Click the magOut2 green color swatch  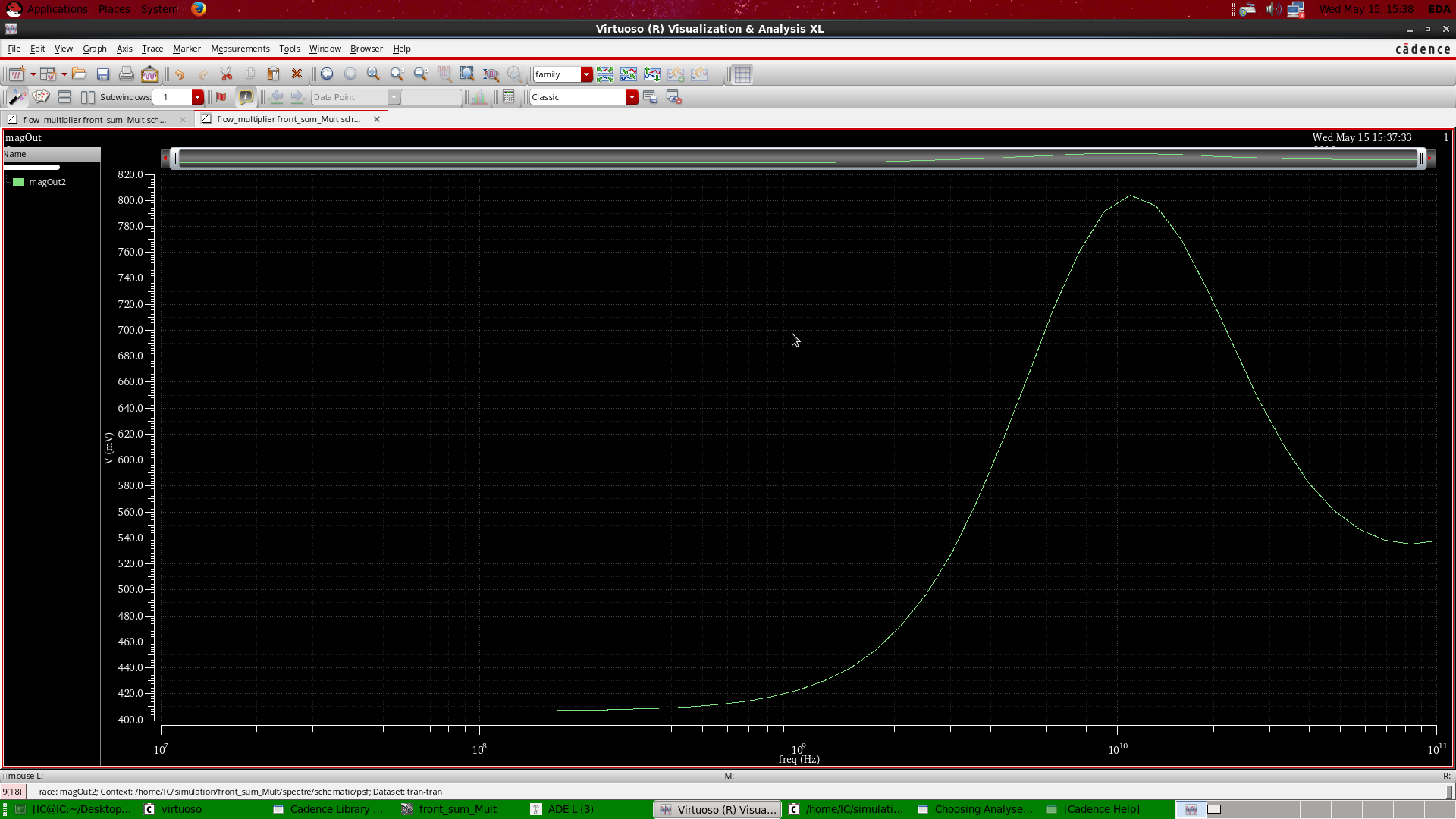click(18, 182)
